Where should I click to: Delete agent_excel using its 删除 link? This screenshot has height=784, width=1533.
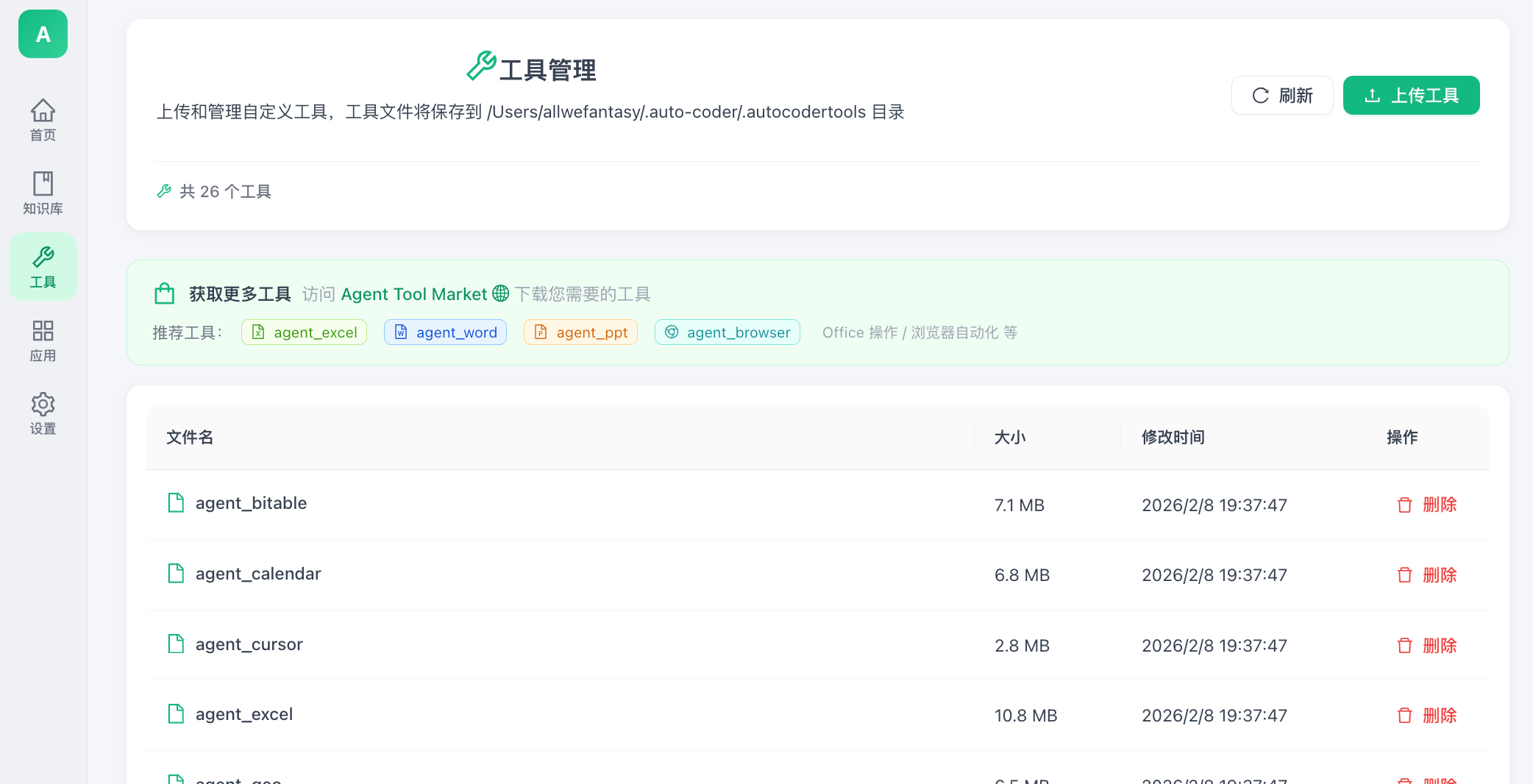click(1440, 715)
